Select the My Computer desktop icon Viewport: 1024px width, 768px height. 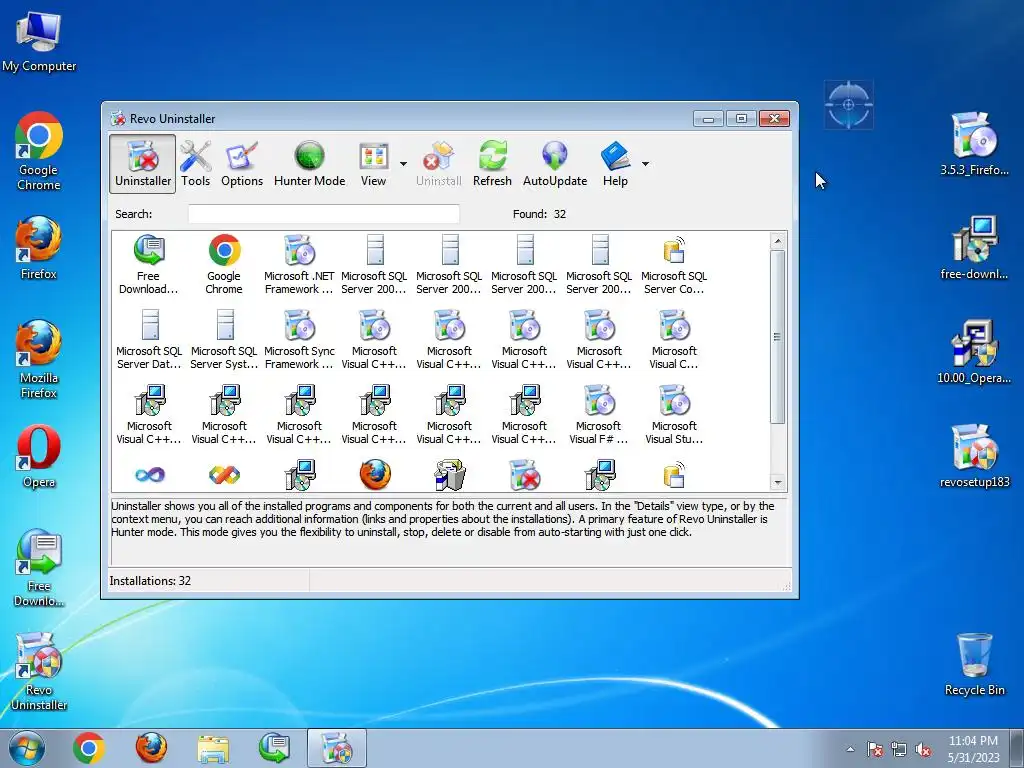click(39, 42)
